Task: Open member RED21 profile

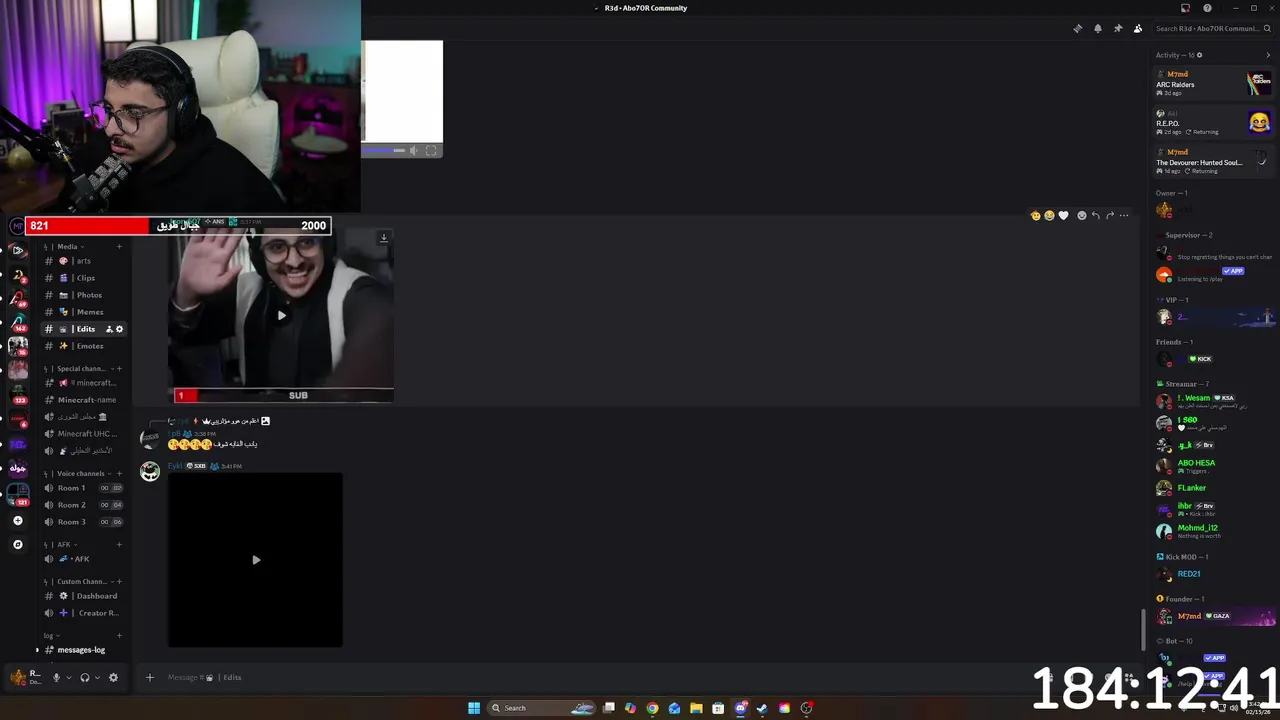Action: 1214,574
